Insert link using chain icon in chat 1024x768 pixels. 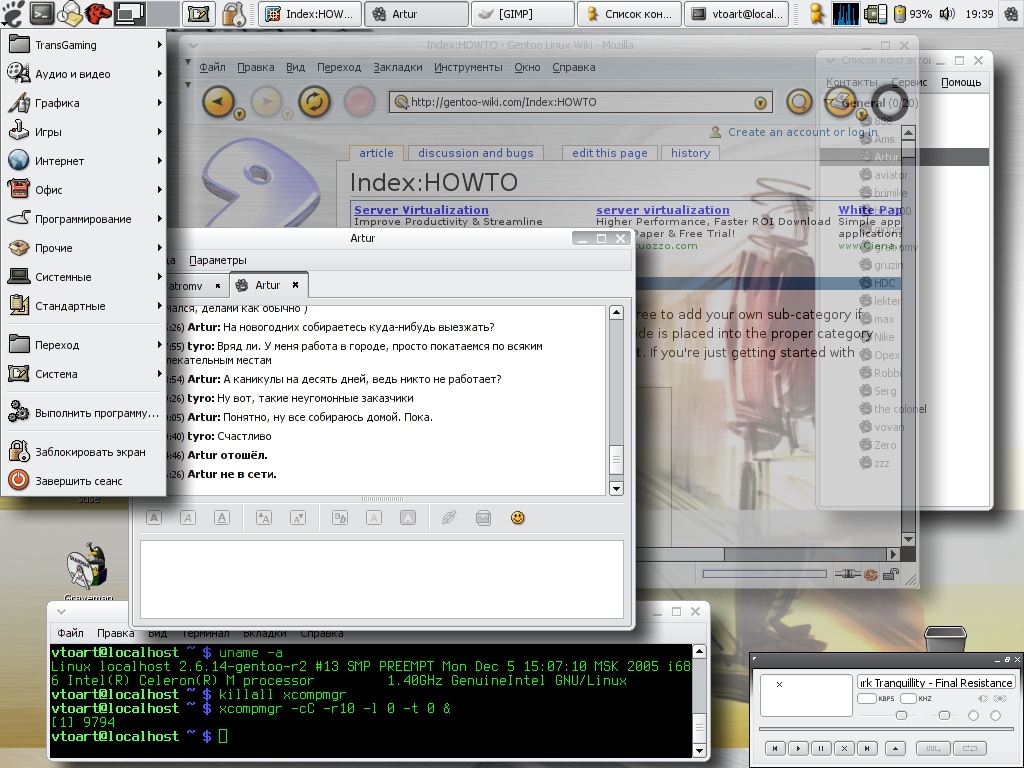(x=449, y=518)
